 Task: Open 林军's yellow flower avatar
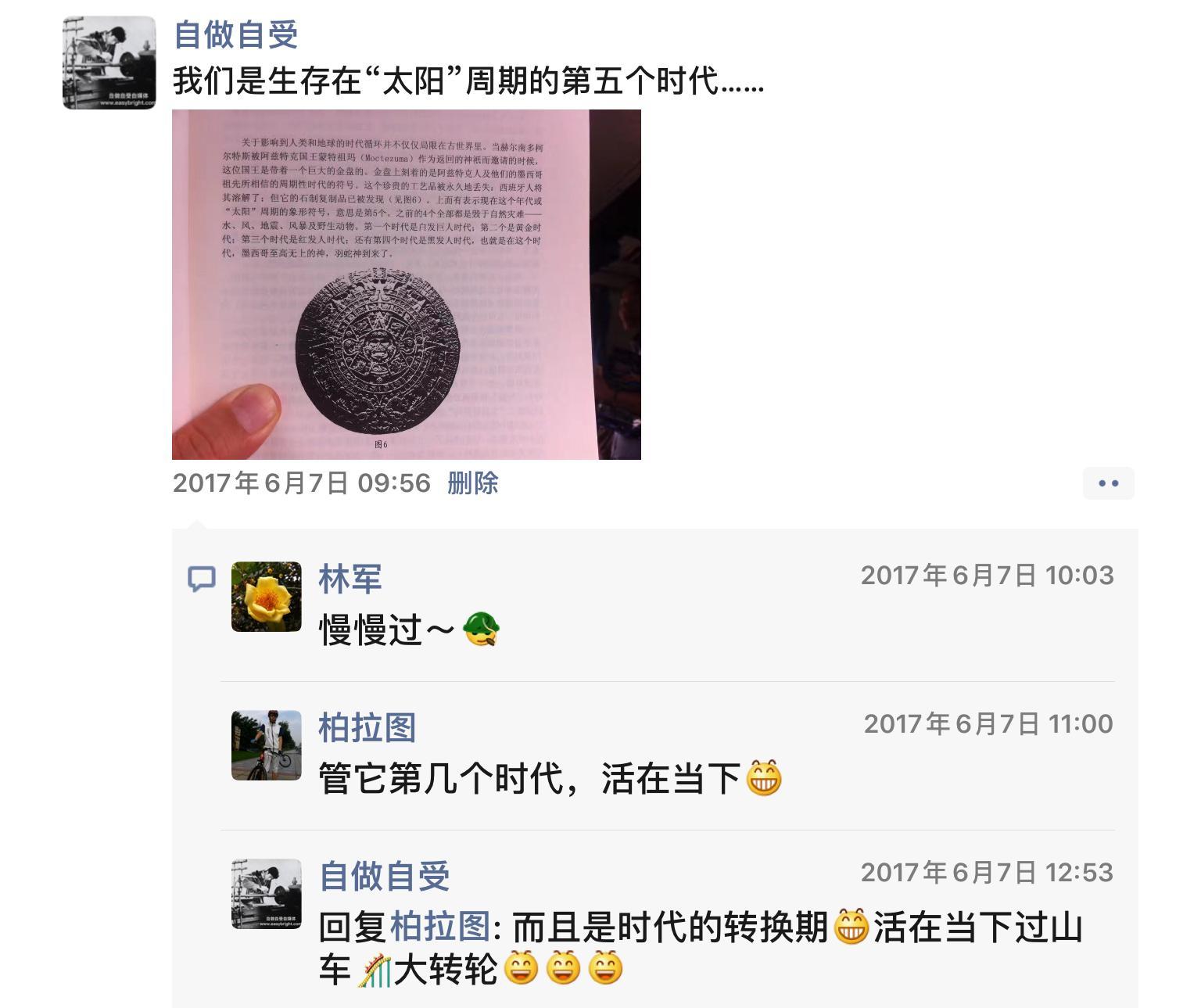tap(267, 597)
